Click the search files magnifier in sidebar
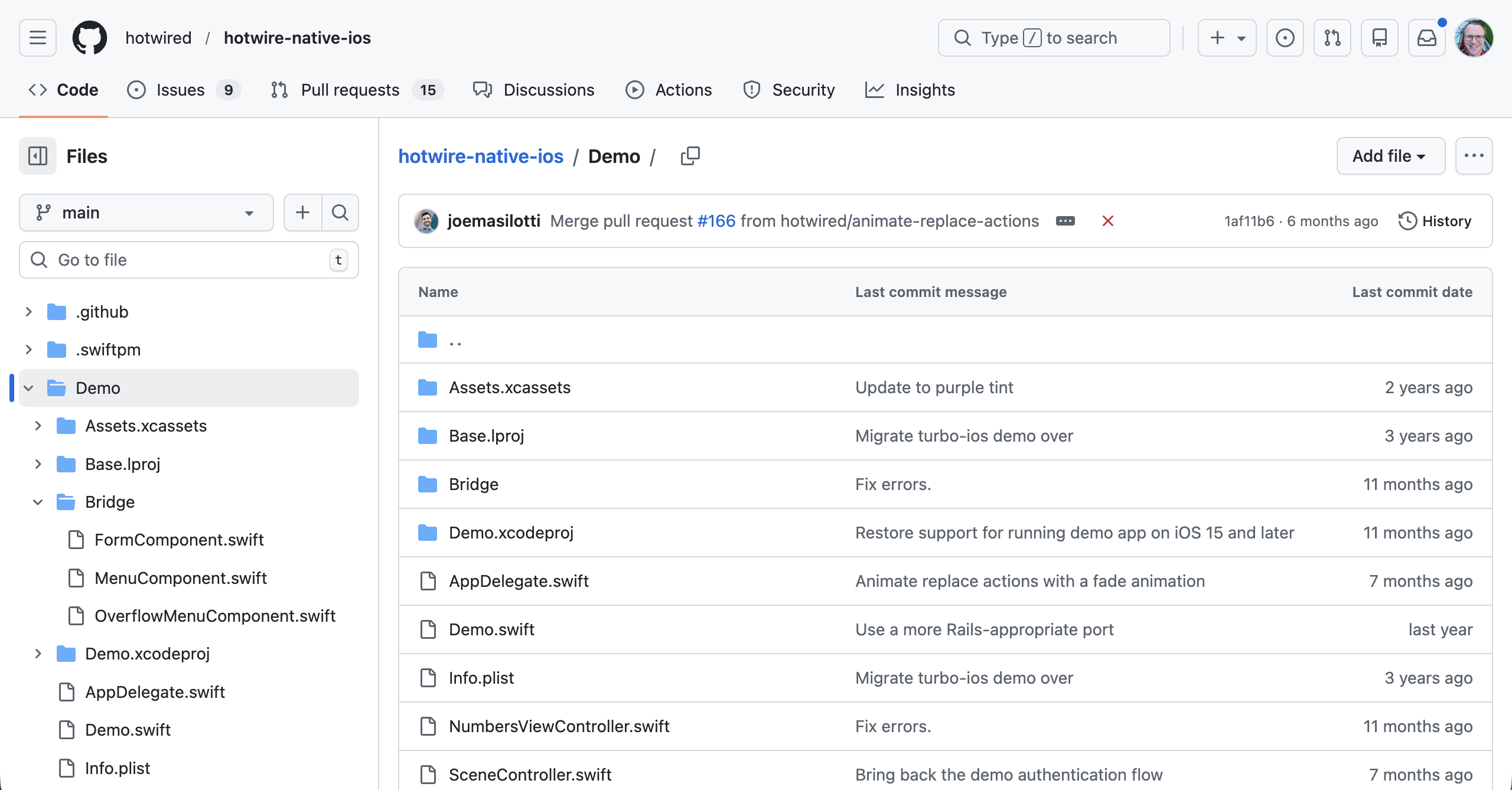This screenshot has height=790, width=1512. [340, 213]
